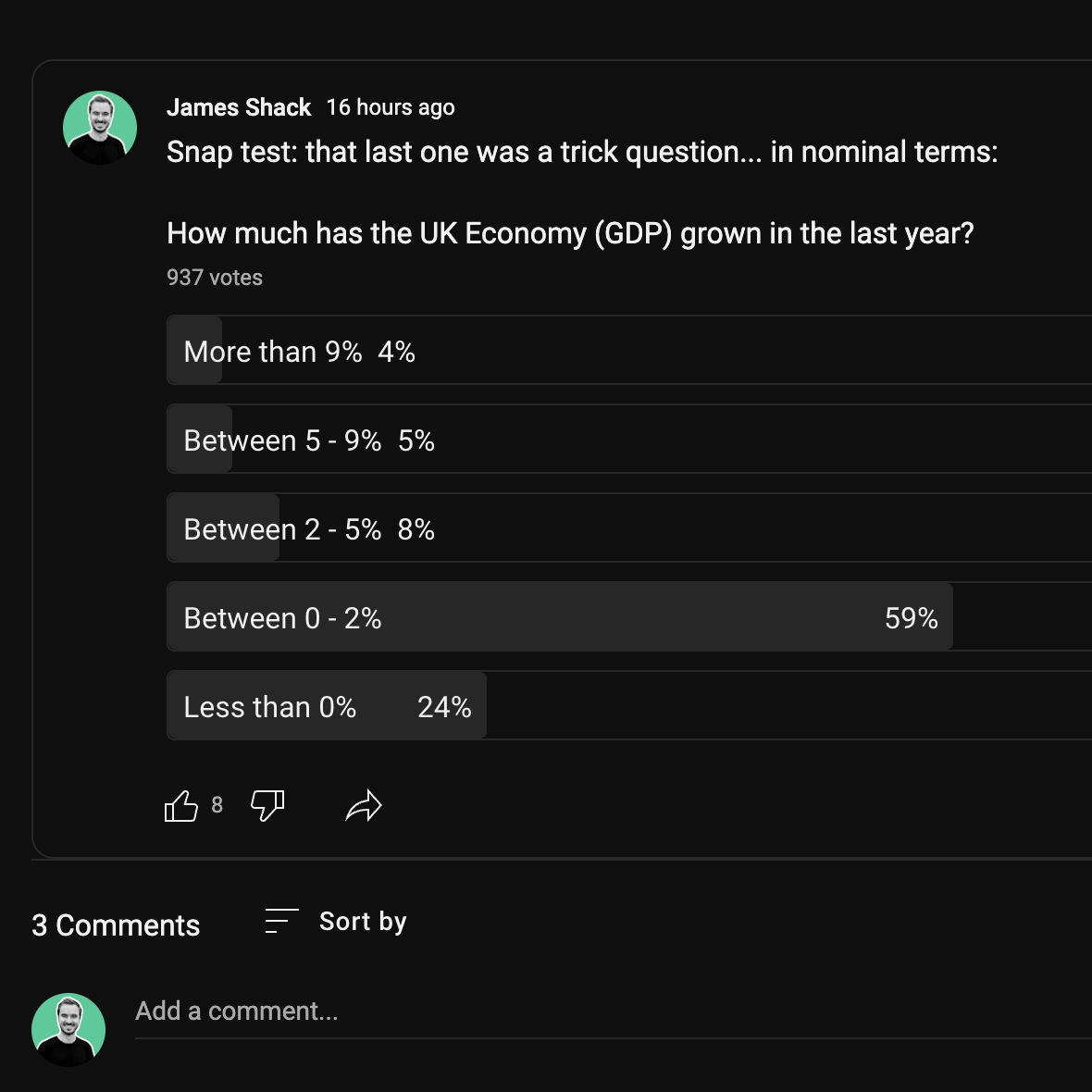This screenshot has height=1092, width=1092.
Task: Click the 59% result percentage label
Action: (x=911, y=618)
